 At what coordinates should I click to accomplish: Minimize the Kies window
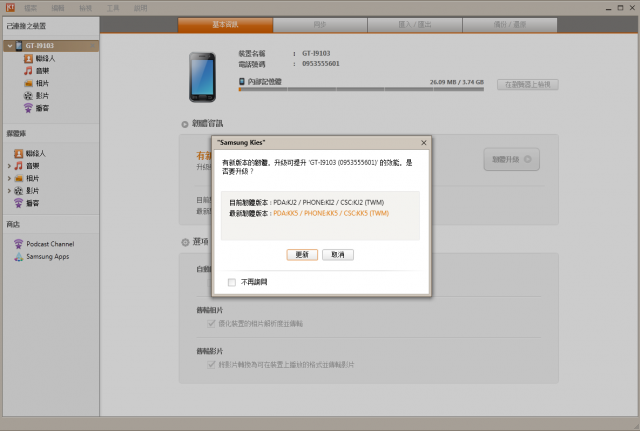(x=609, y=8)
